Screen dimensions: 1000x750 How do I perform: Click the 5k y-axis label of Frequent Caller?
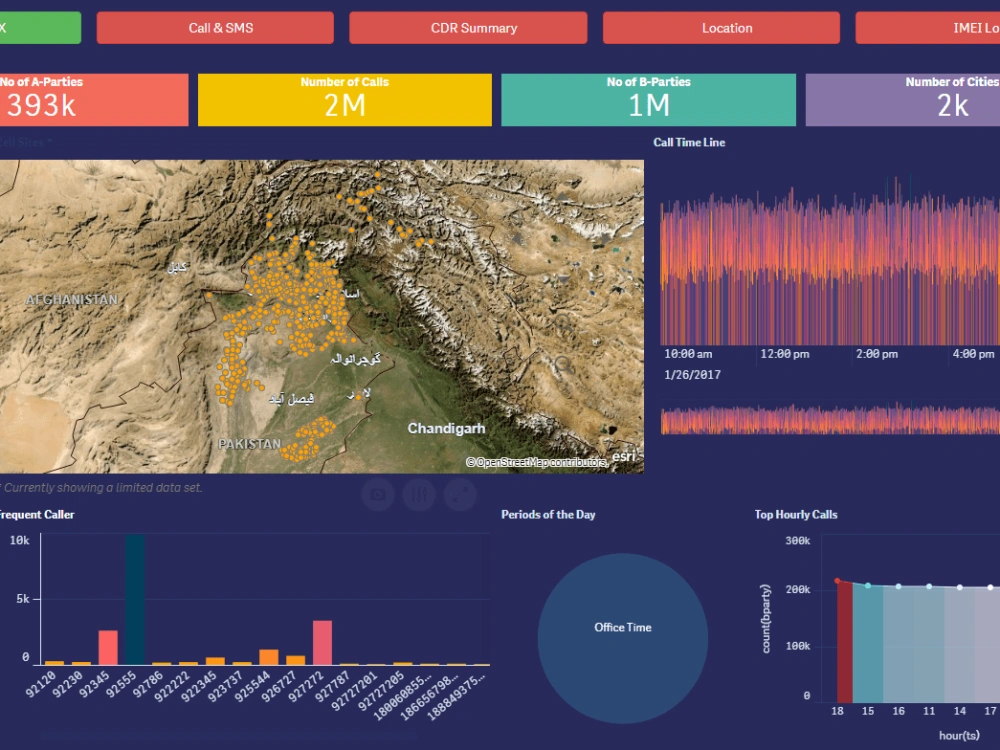point(23,599)
